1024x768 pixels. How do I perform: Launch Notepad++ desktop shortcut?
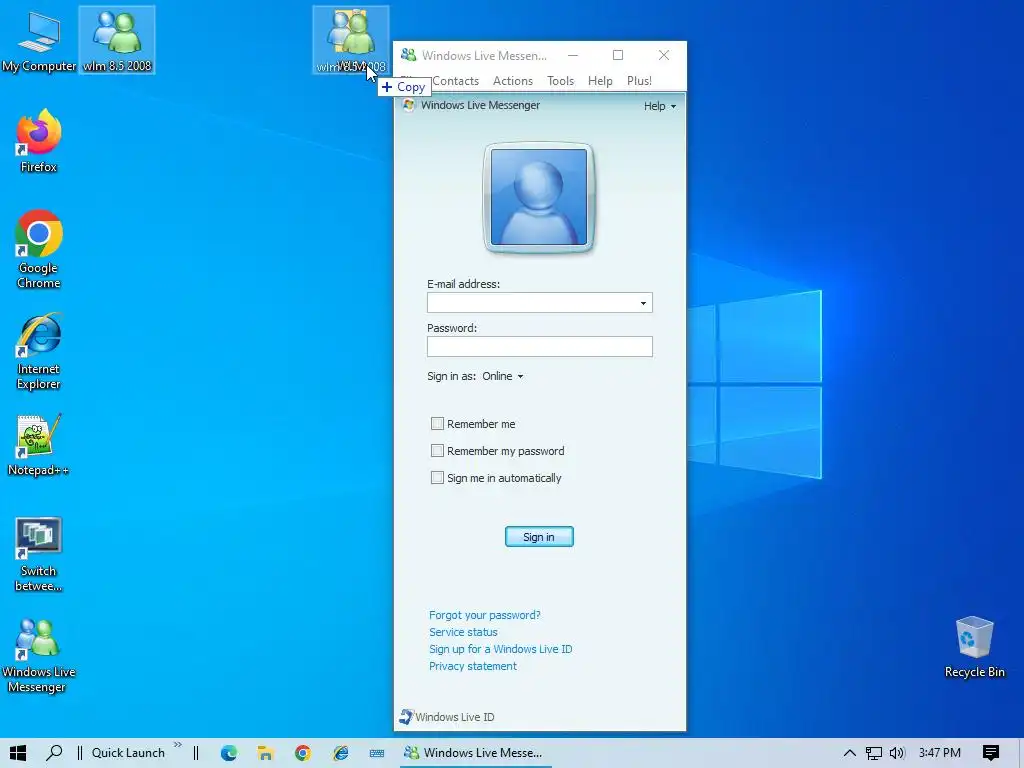(39, 445)
